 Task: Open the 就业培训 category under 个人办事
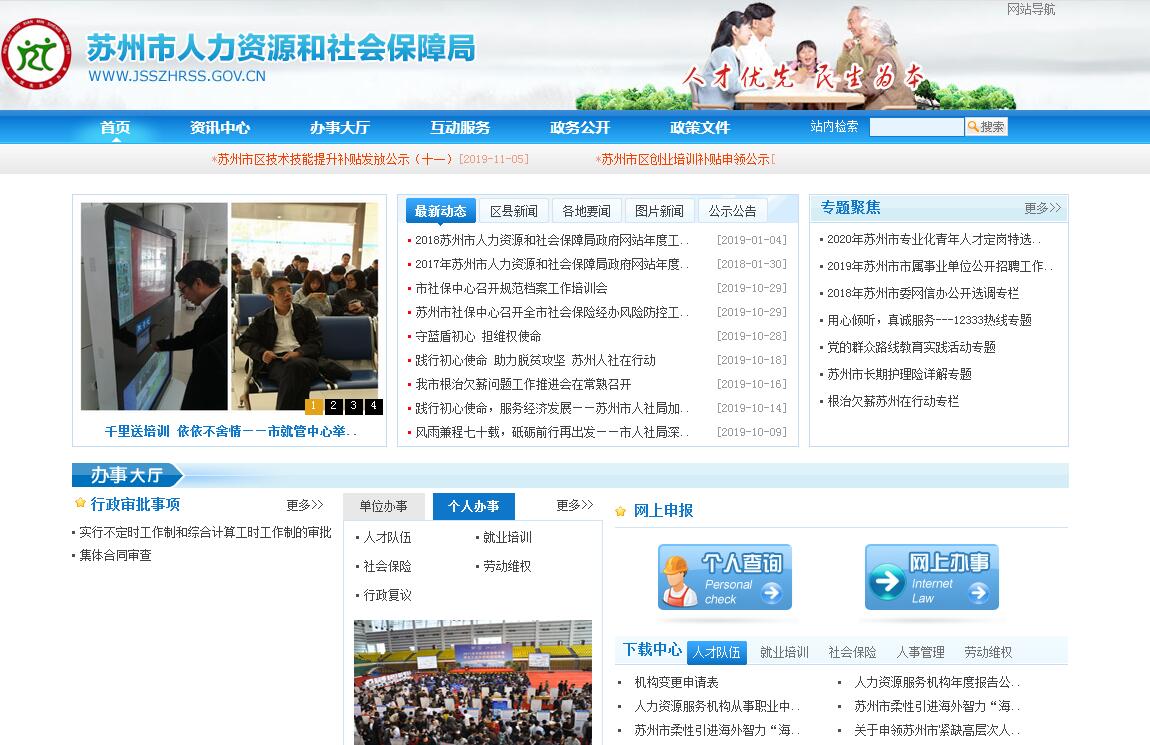[508, 537]
